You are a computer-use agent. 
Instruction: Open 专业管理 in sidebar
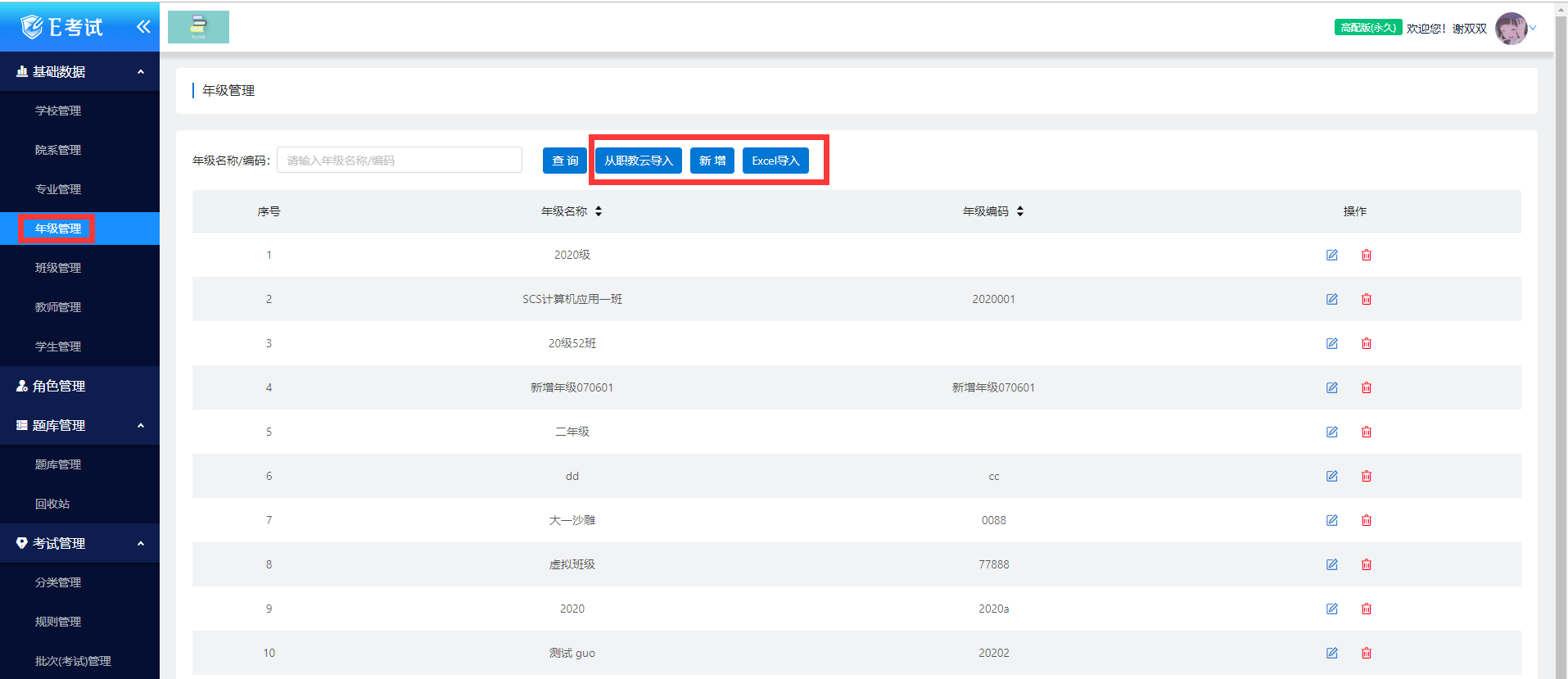[58, 189]
